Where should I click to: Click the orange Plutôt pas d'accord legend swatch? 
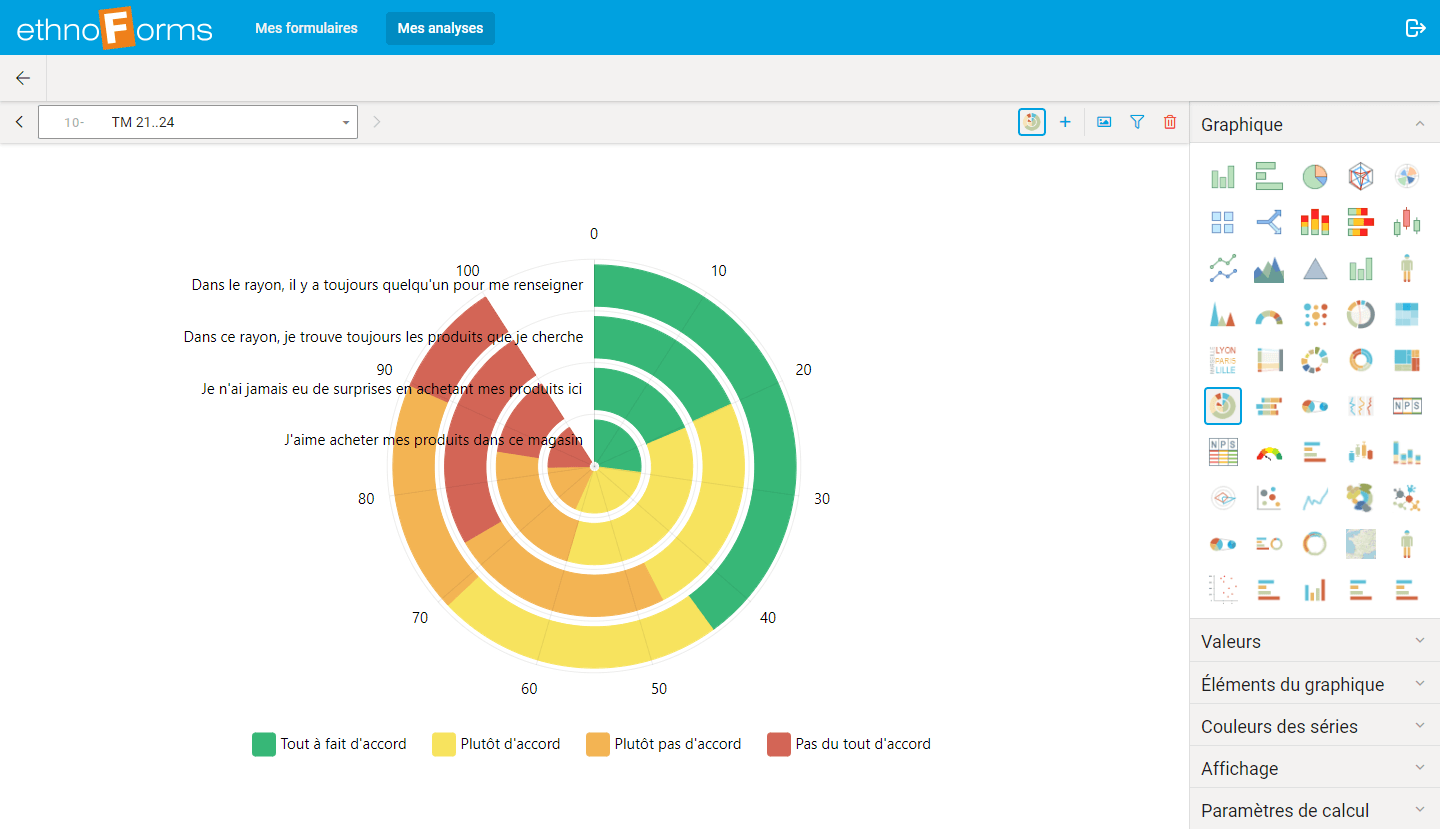[x=598, y=744]
